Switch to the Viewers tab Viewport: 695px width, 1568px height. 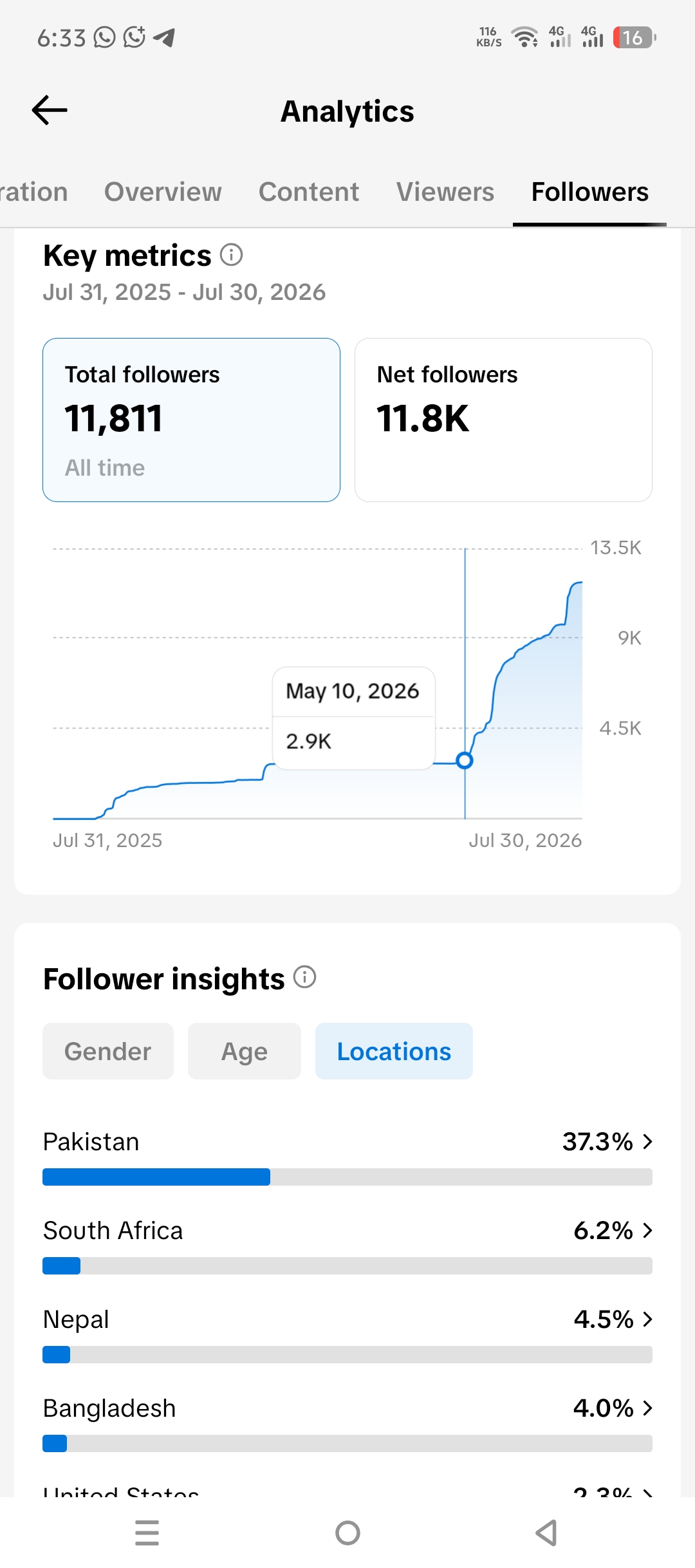click(x=445, y=192)
